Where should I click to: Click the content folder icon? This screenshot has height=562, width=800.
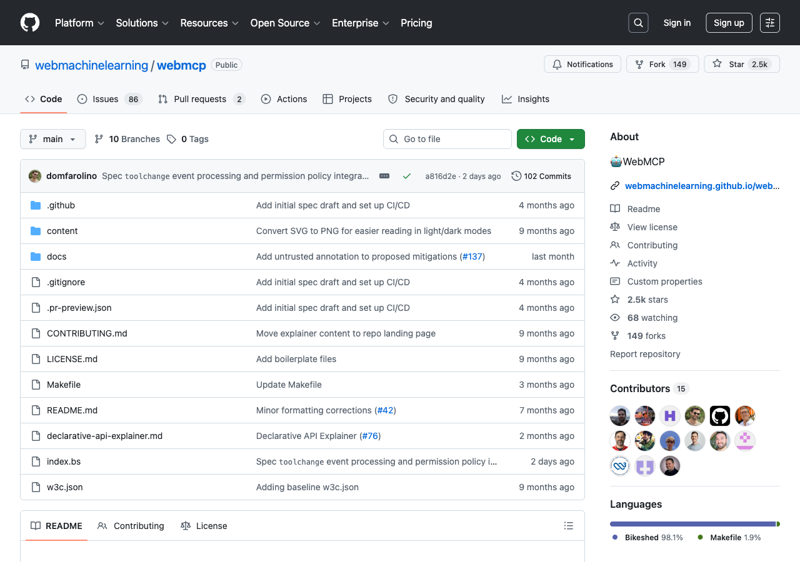tap(36, 231)
